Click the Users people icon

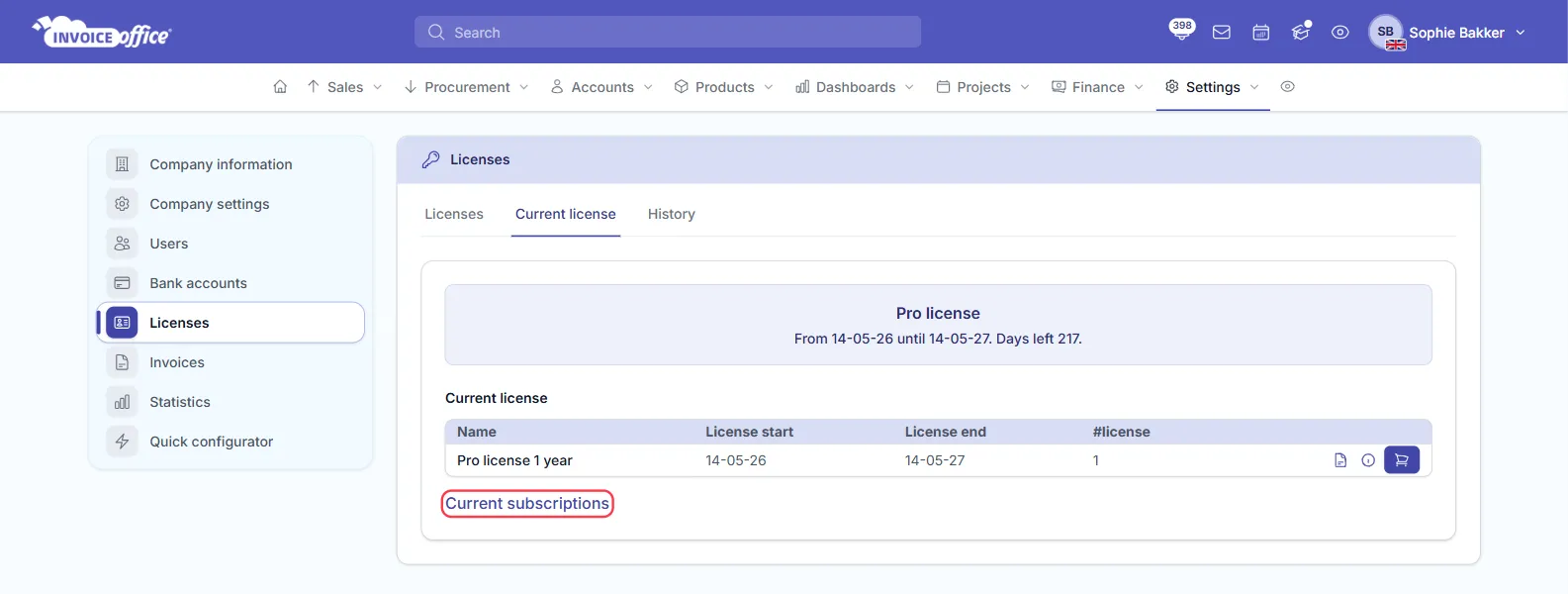(x=122, y=244)
